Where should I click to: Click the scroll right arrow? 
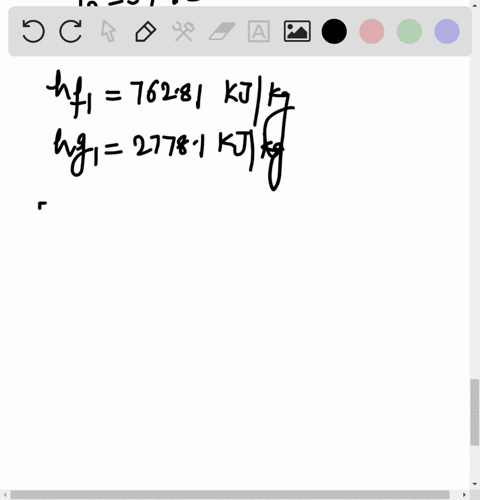464,495
